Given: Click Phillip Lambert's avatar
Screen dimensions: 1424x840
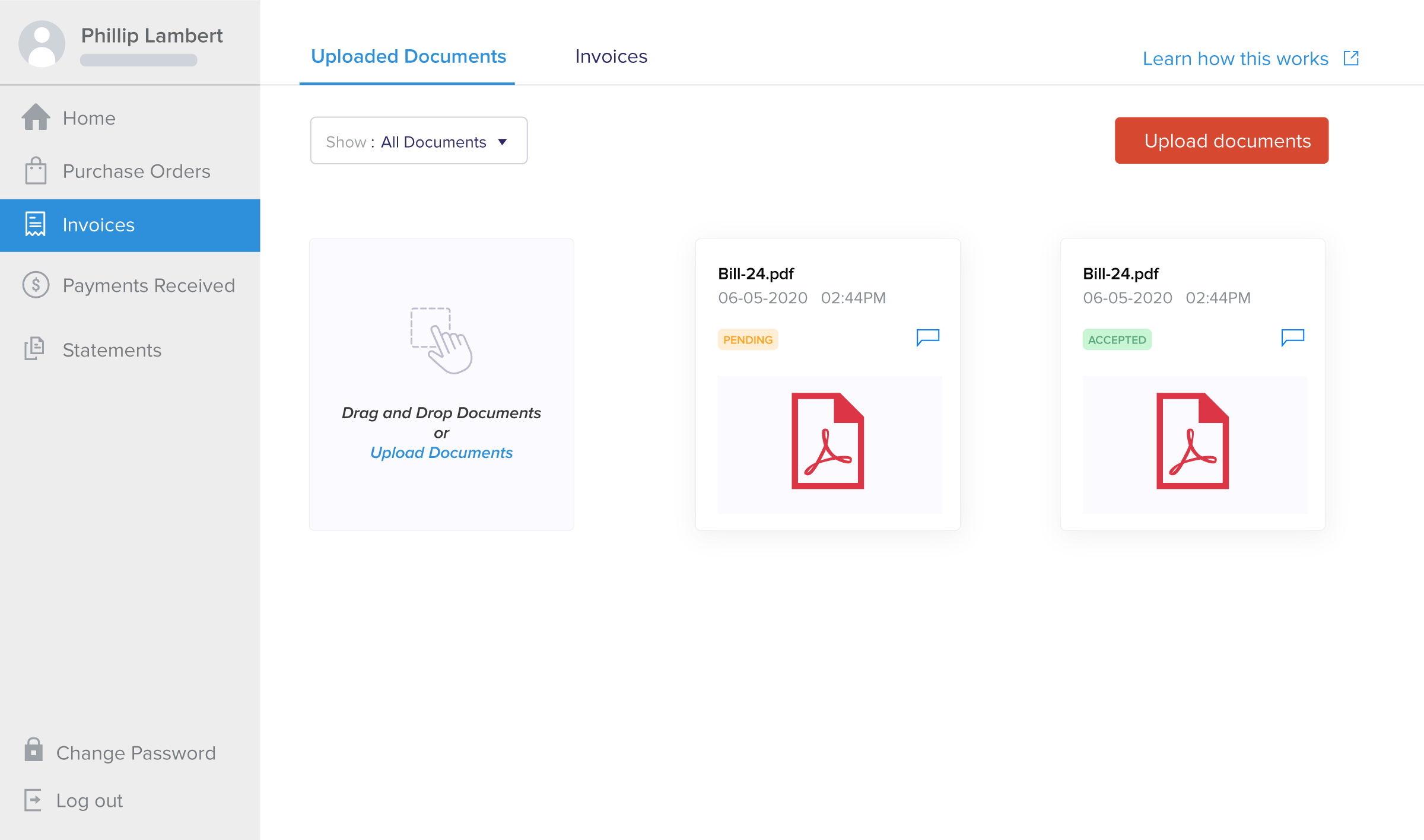Looking at the screenshot, I should click(x=42, y=43).
